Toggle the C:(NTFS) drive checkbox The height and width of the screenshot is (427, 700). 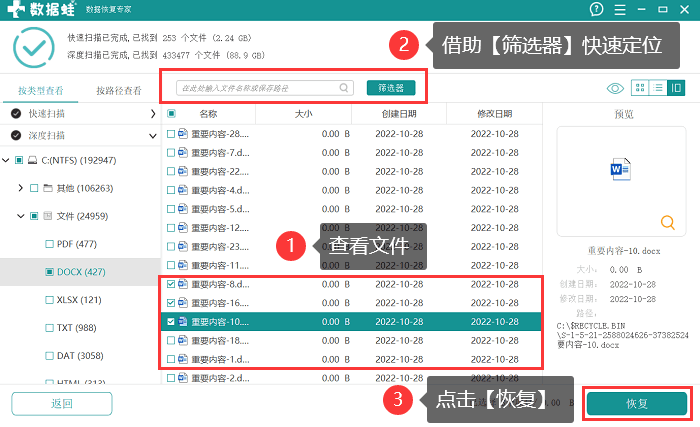pyautogui.click(x=19, y=160)
